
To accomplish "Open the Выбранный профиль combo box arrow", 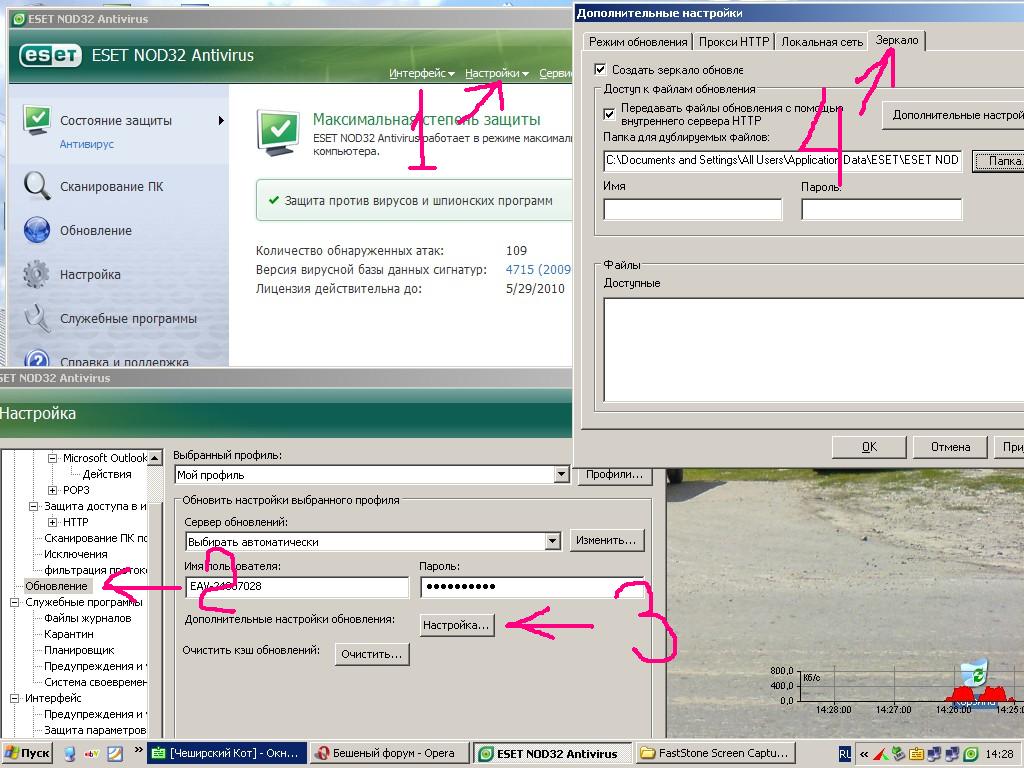I will (x=561, y=475).
